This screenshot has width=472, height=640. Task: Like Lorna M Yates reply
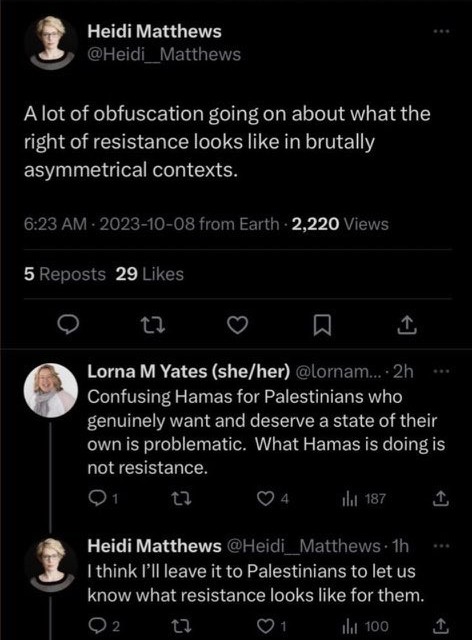click(272, 498)
